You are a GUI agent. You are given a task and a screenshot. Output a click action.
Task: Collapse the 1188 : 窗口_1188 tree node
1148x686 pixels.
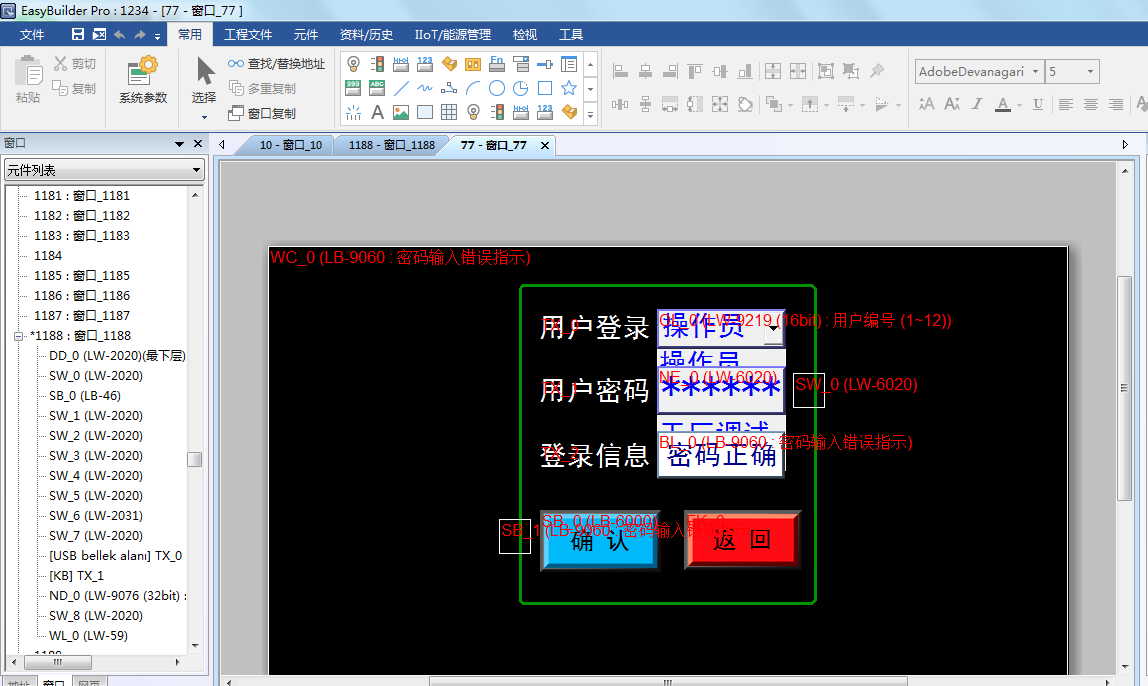[x=18, y=336]
